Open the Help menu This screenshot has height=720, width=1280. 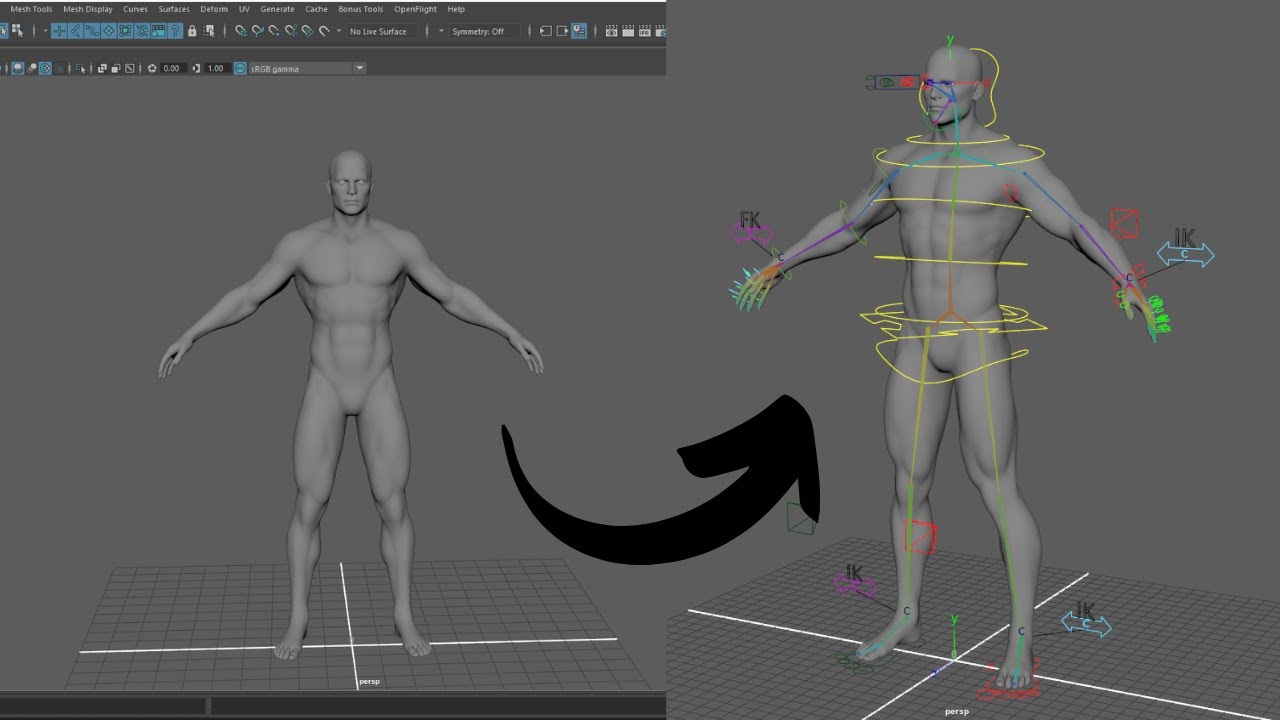(x=456, y=9)
